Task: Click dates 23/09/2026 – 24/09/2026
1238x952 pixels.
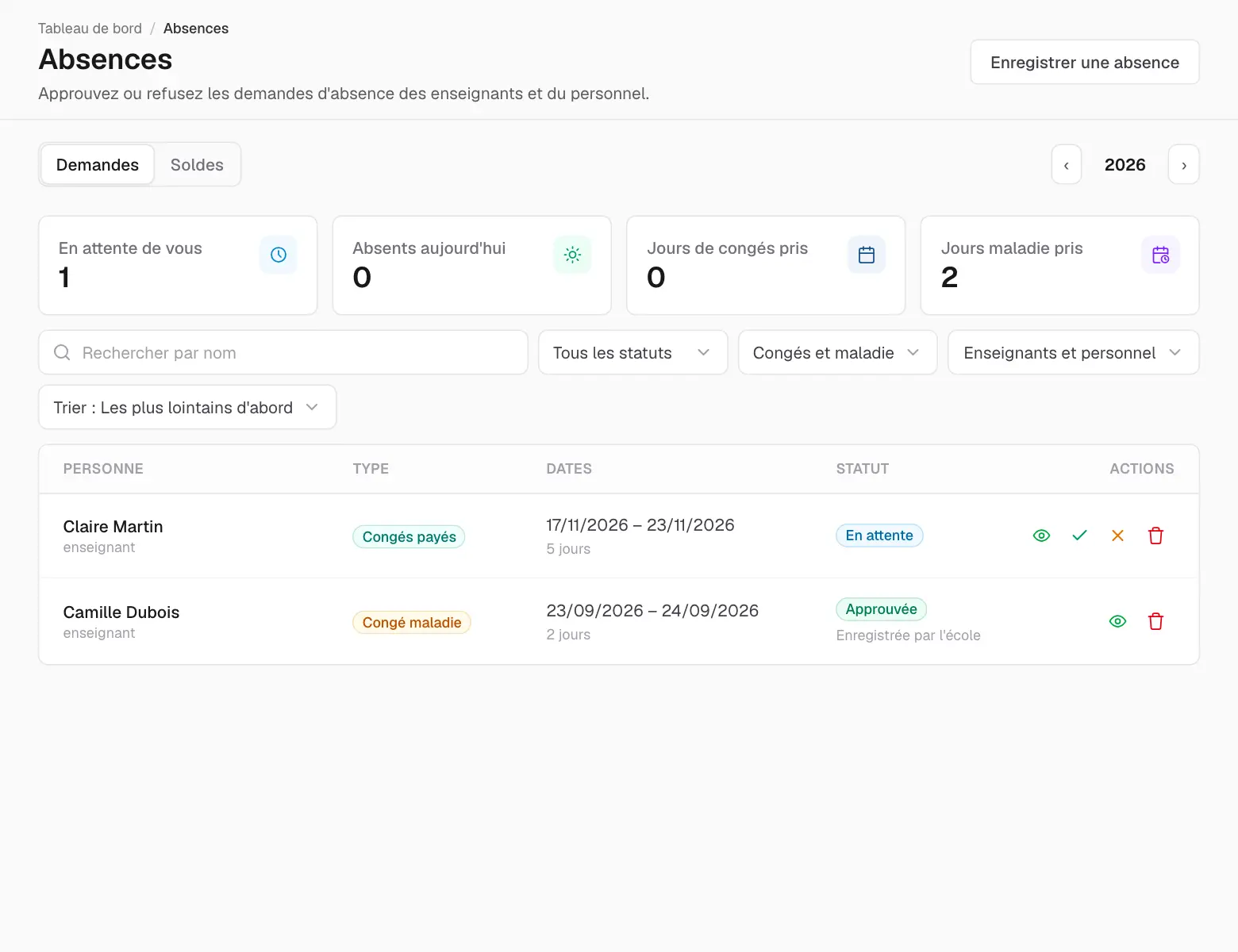Action: [x=652, y=611]
